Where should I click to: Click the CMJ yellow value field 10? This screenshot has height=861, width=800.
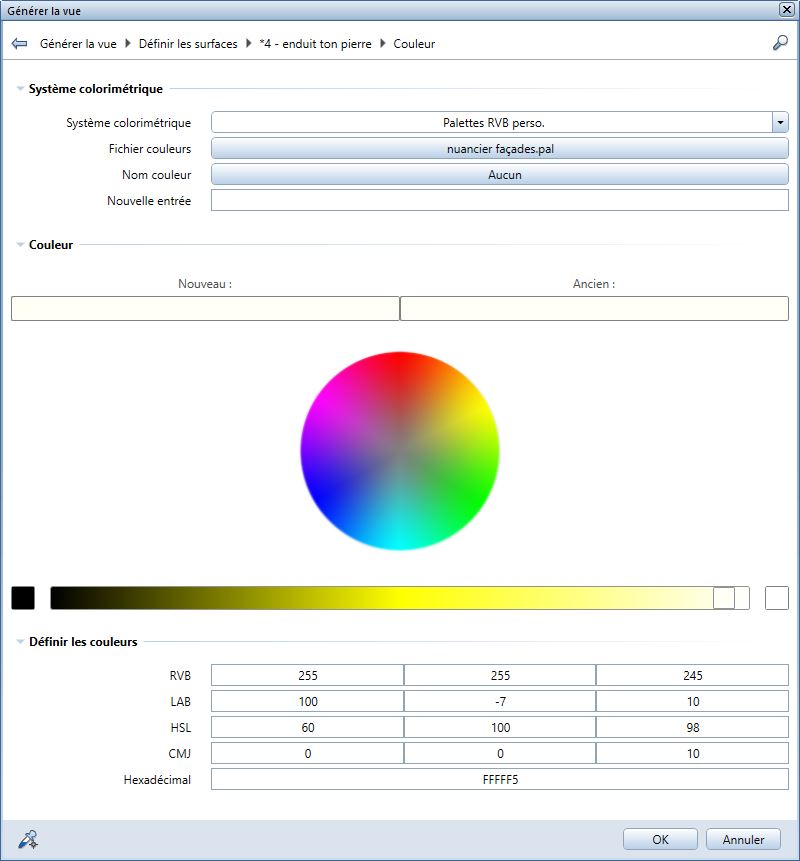pos(692,753)
